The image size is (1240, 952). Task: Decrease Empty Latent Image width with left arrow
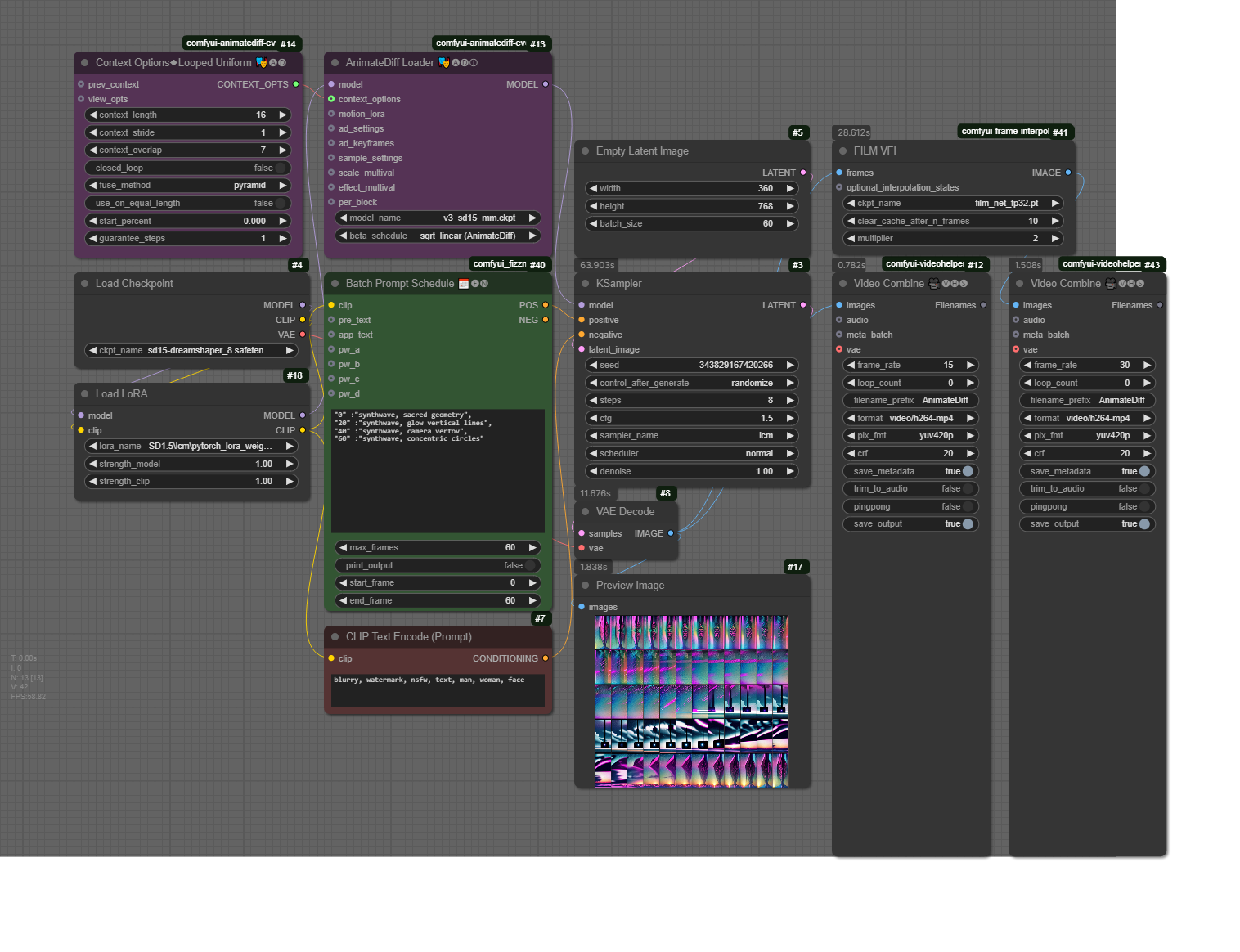tap(593, 188)
